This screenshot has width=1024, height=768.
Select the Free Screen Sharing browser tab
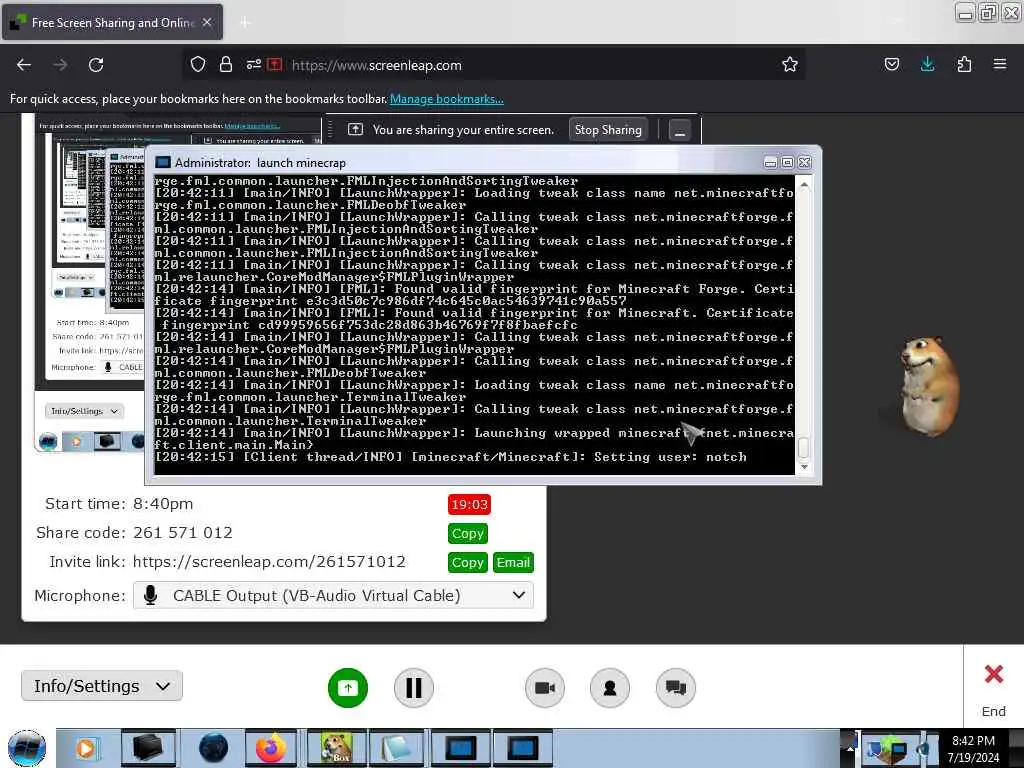[x=112, y=22]
